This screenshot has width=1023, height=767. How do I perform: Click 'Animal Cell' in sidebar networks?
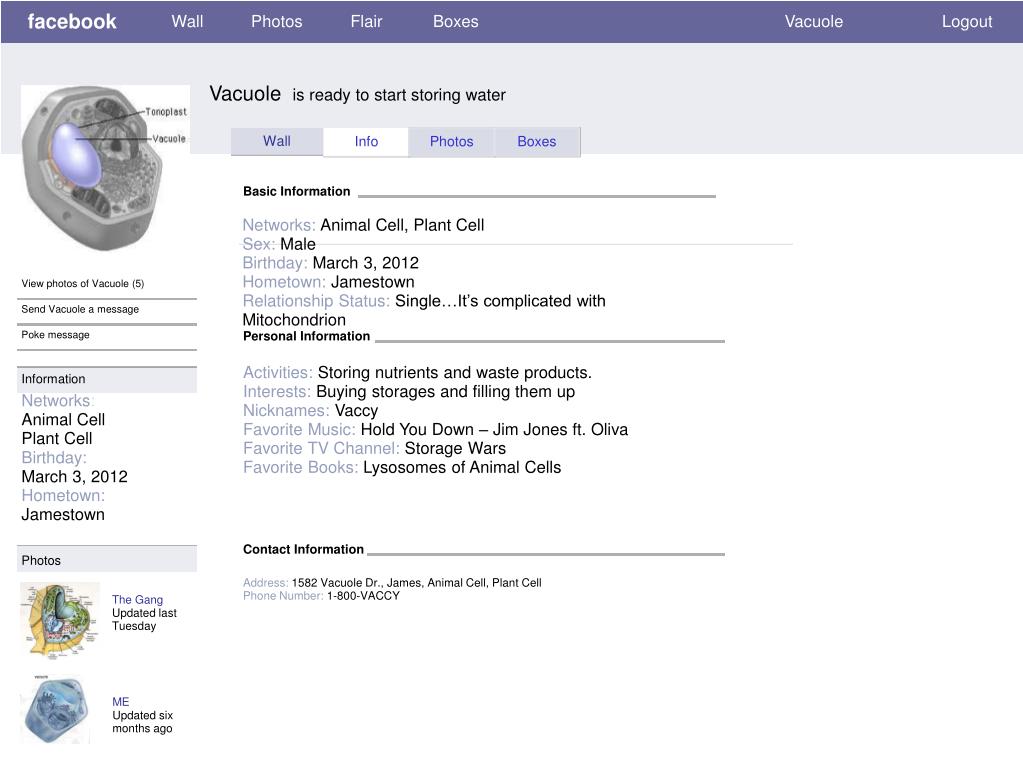point(63,419)
